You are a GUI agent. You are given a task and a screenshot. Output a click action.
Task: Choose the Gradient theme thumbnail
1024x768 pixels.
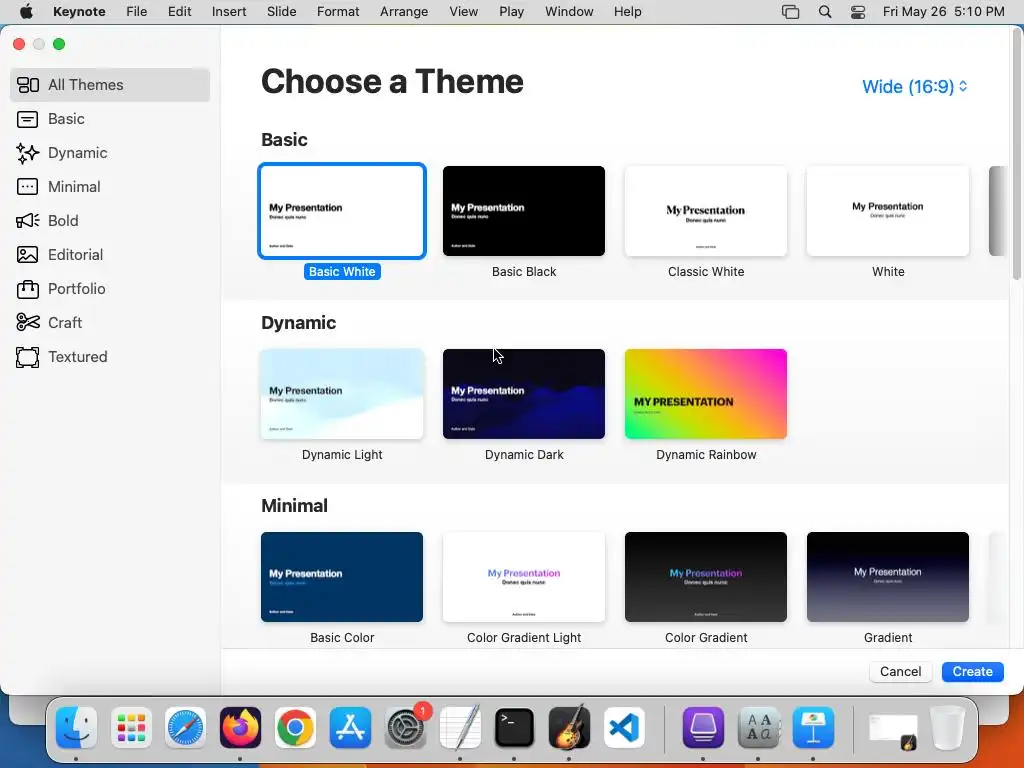888,577
